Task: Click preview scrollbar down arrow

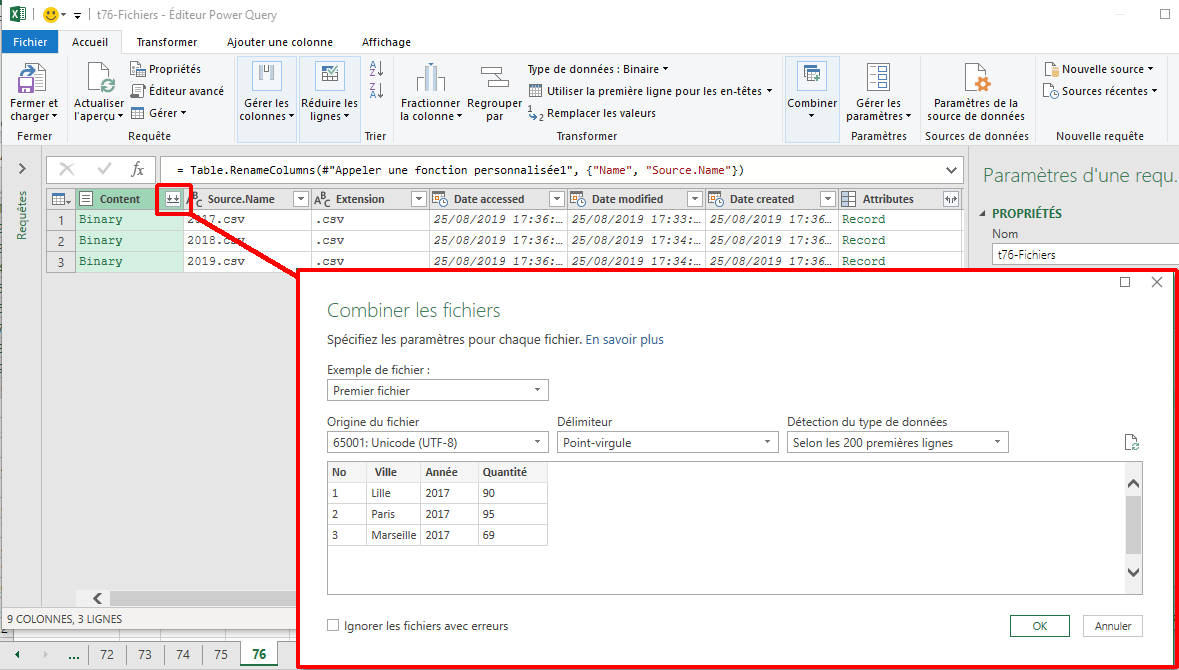Action: [1133, 573]
